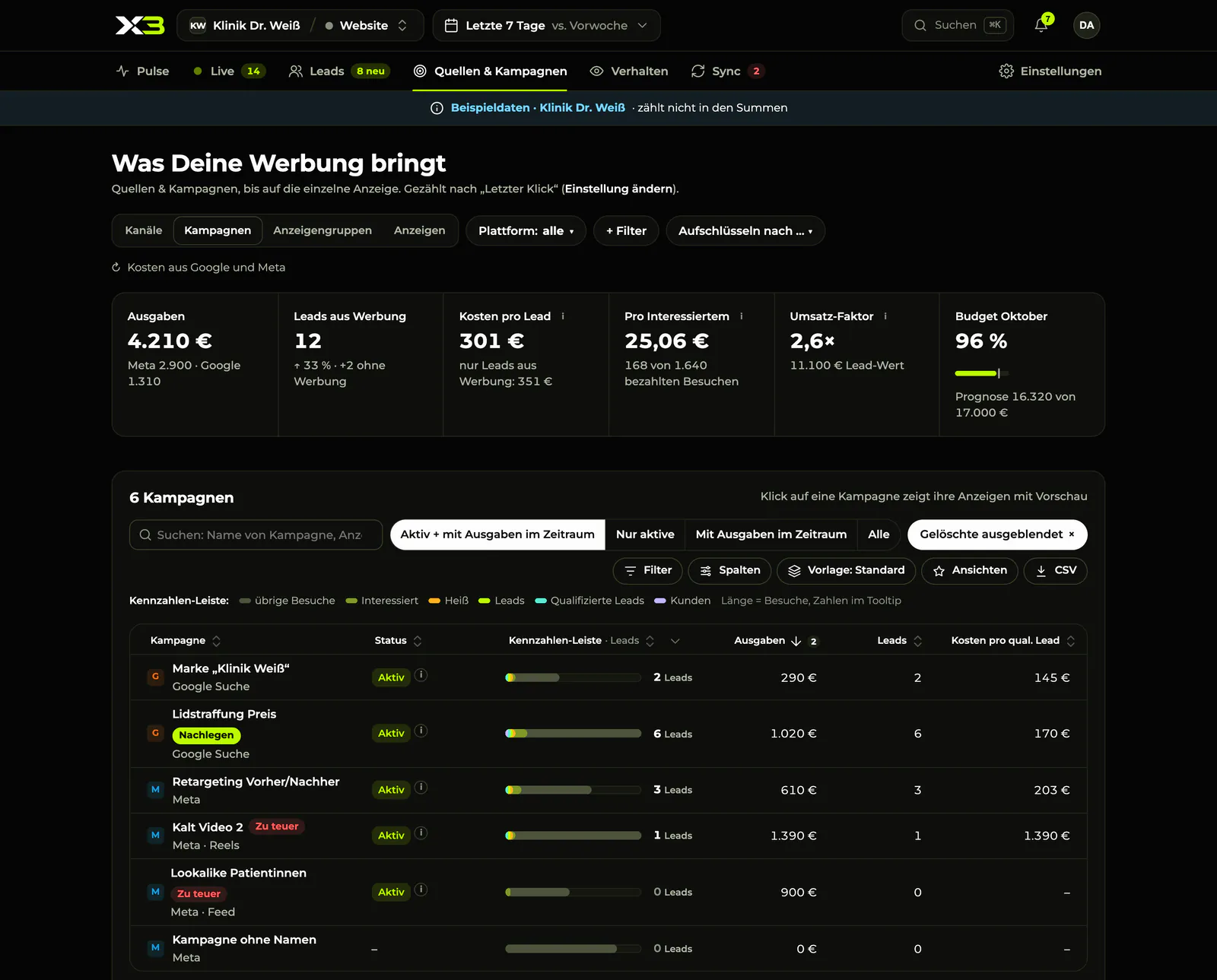1217x980 pixels.
Task: Open the Ansichten star button
Action: (x=969, y=570)
